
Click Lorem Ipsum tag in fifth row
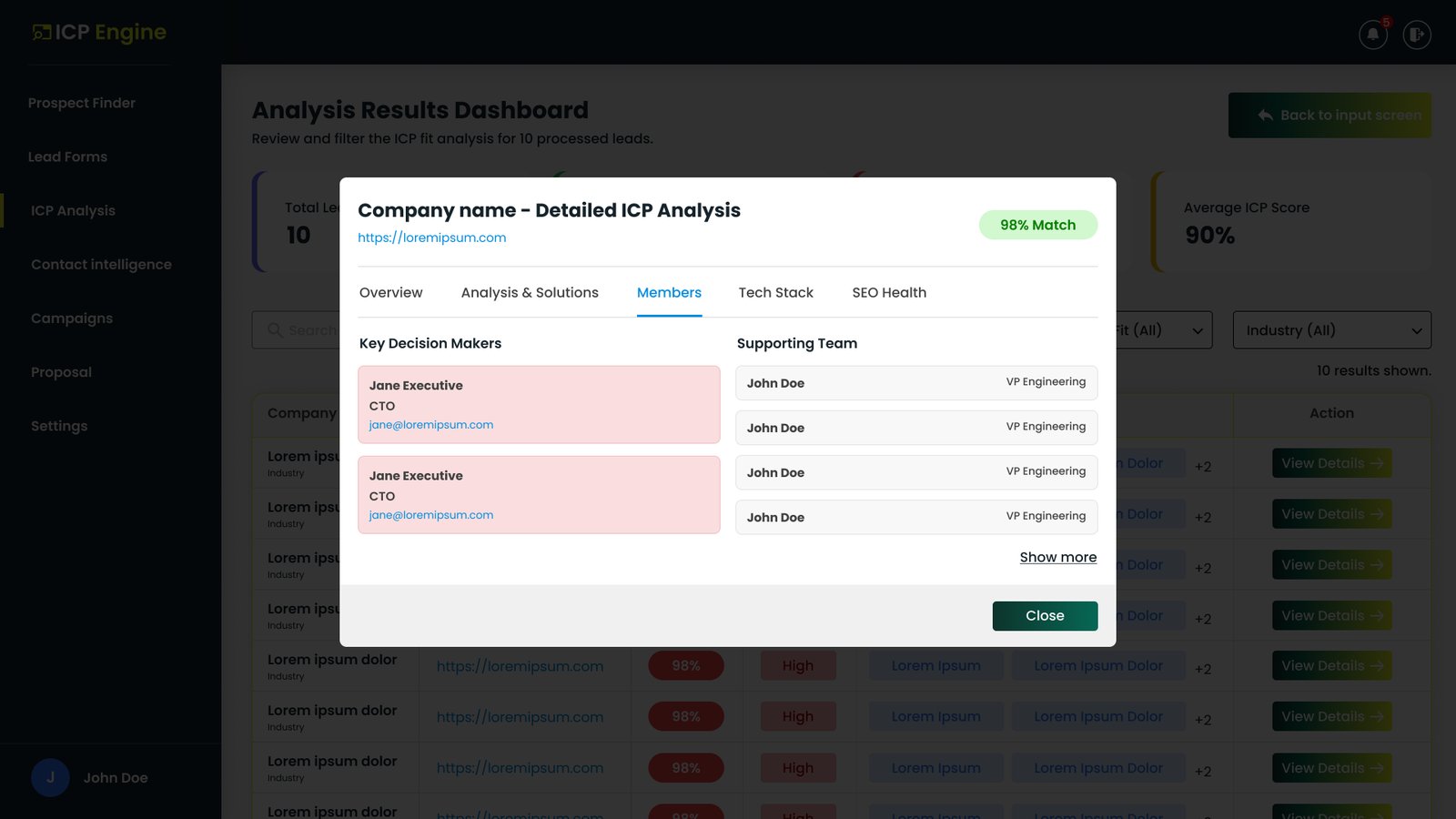coord(935,666)
